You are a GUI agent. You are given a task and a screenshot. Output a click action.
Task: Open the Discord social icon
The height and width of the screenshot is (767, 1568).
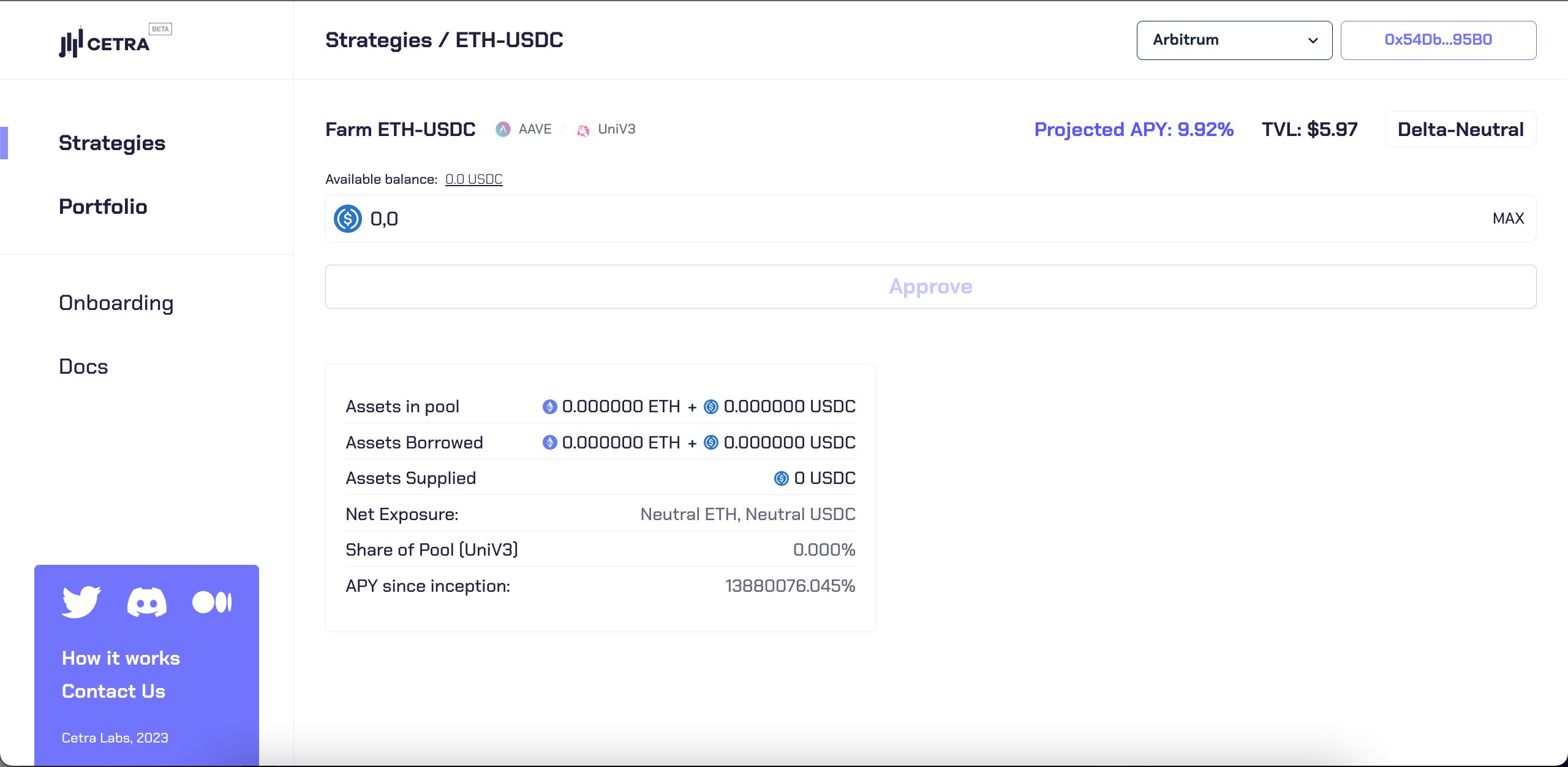tap(147, 602)
